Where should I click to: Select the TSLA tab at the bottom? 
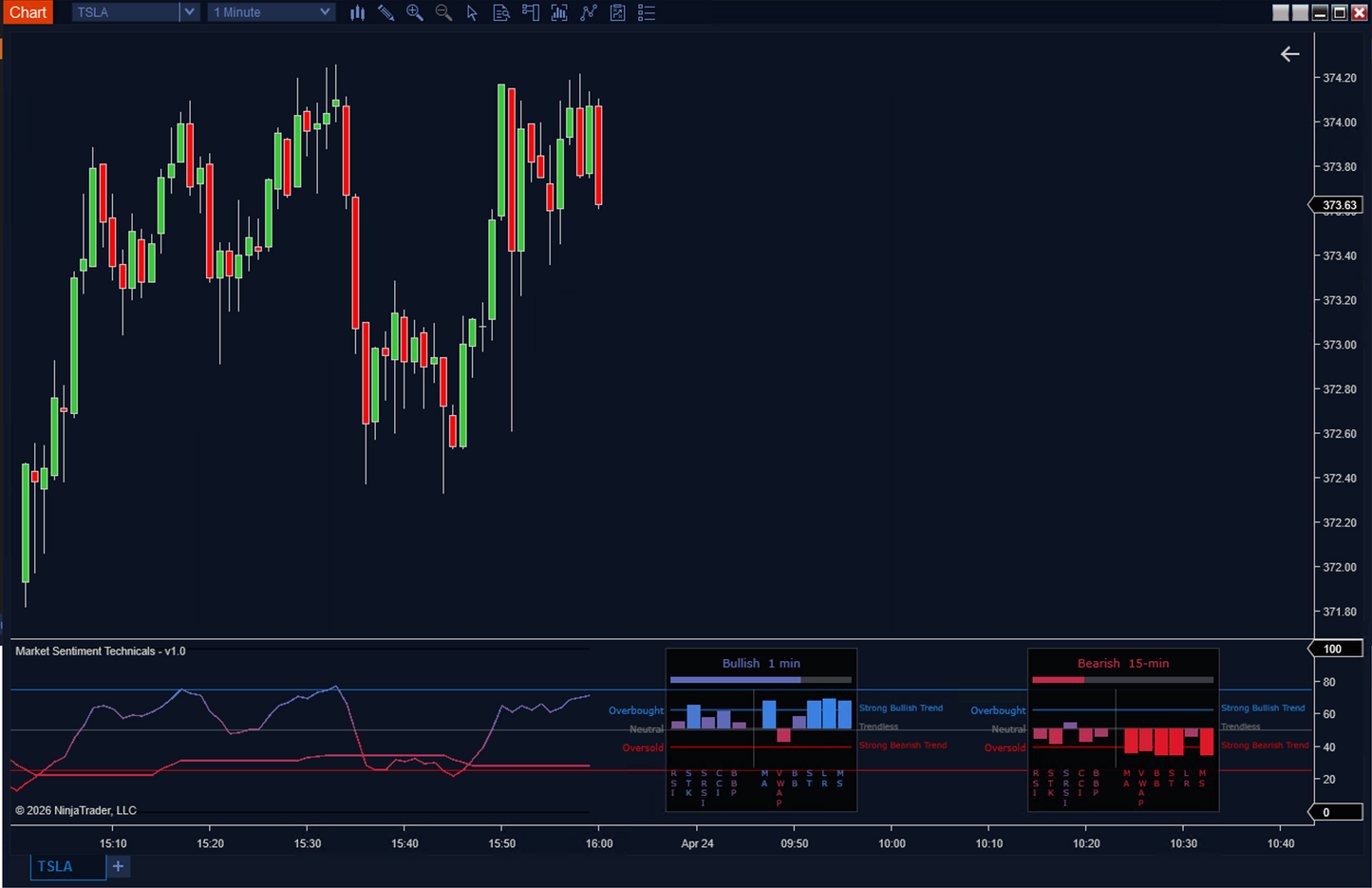pyautogui.click(x=68, y=866)
